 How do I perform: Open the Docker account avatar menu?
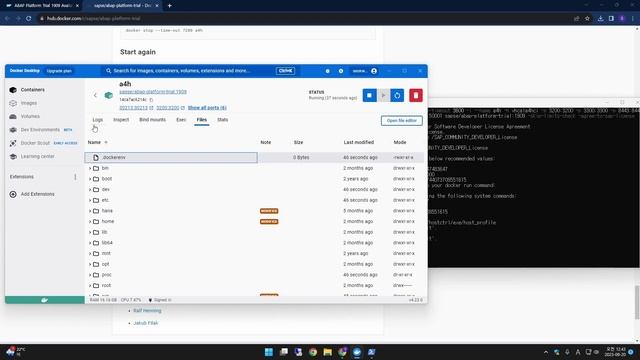[x=374, y=71]
